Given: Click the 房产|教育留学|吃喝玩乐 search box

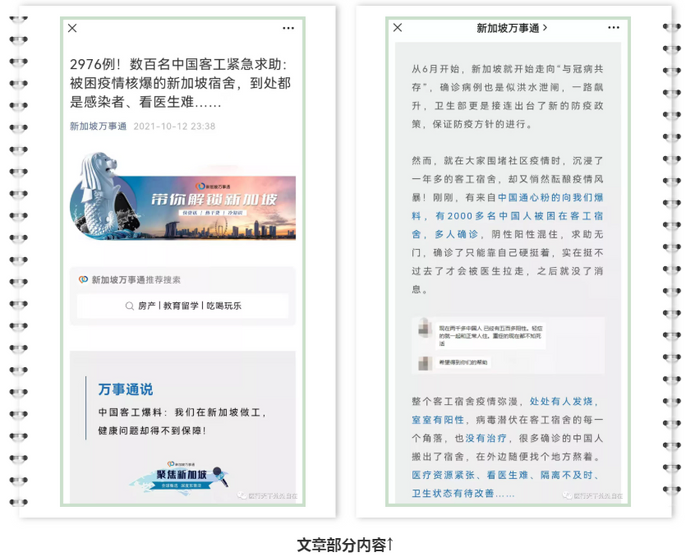Looking at the screenshot, I should [183, 306].
